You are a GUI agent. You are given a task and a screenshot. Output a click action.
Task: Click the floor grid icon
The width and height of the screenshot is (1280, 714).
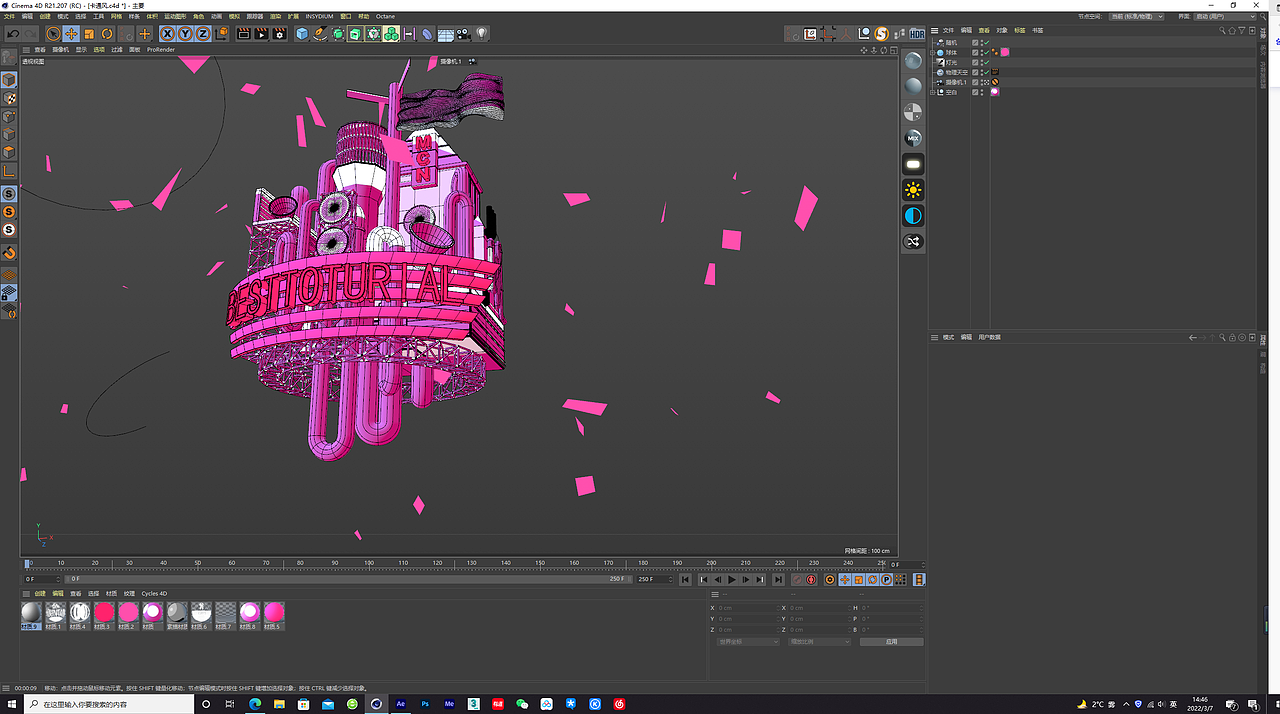(445, 34)
